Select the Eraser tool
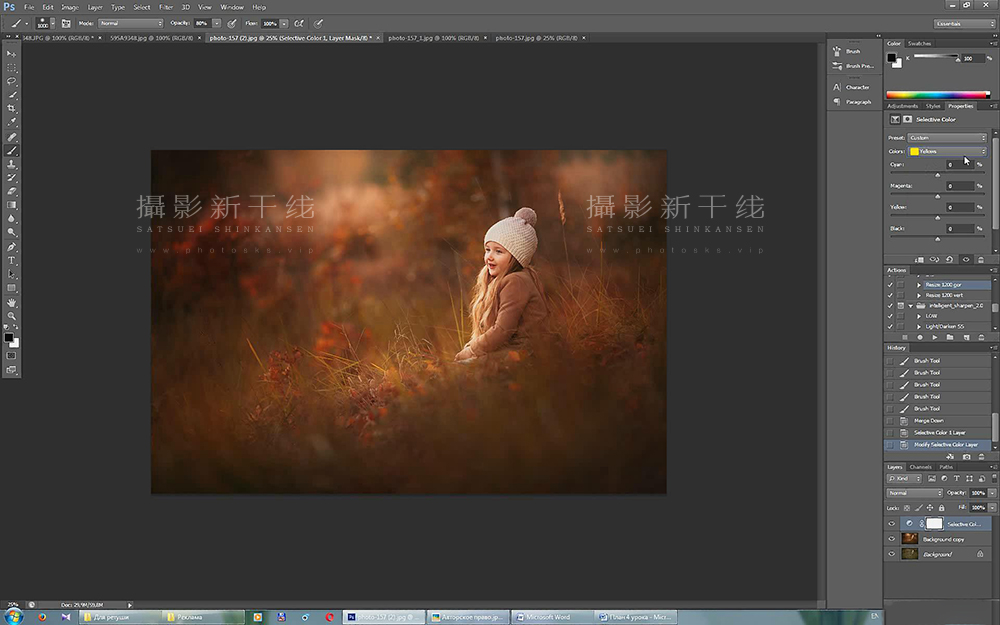Screen dimensions: 1000x625 pyautogui.click(x=11, y=191)
